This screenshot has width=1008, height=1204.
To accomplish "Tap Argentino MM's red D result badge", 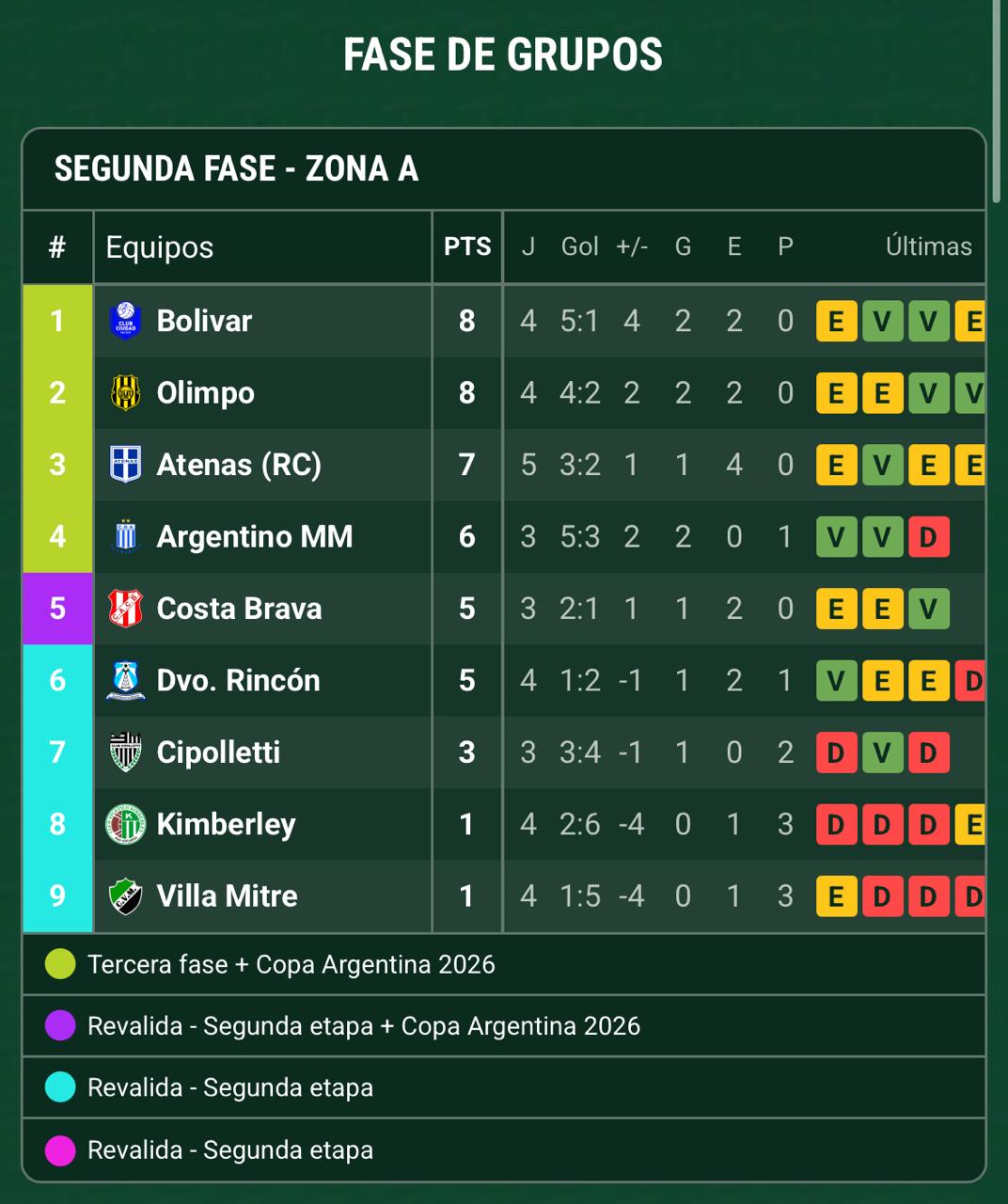I will click(928, 537).
